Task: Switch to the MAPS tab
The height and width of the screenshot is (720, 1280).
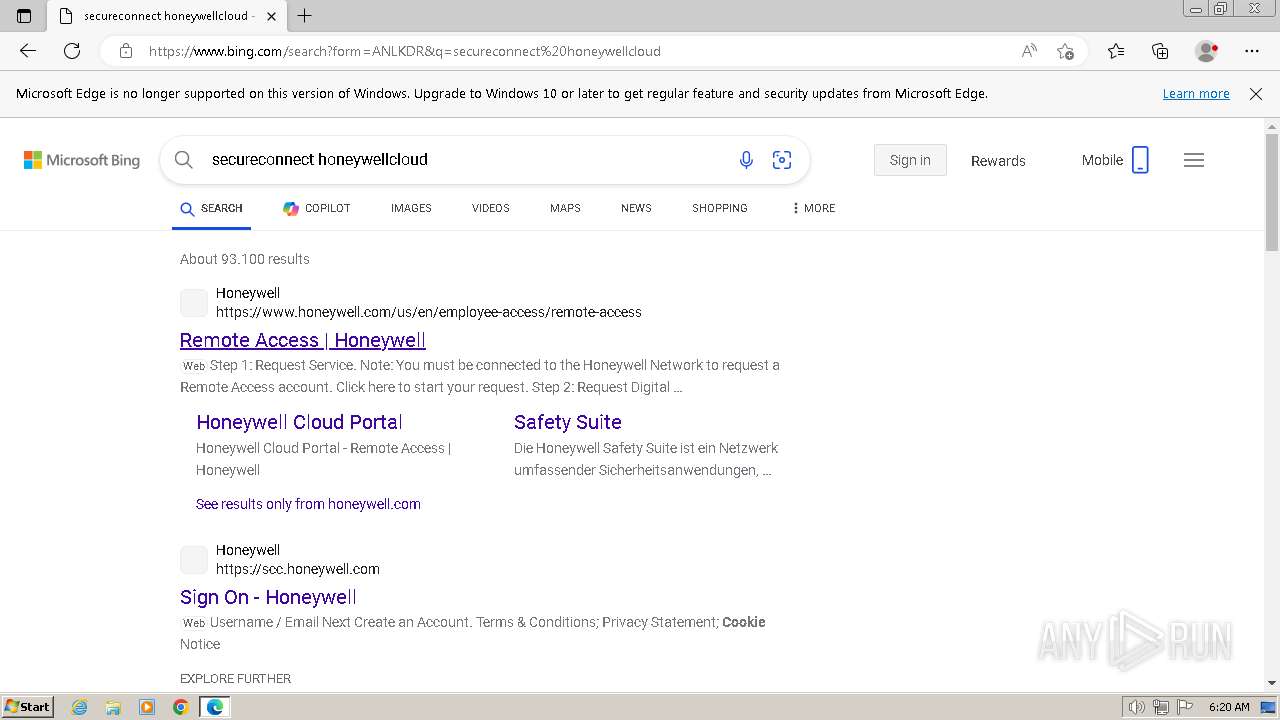Action: pyautogui.click(x=565, y=208)
